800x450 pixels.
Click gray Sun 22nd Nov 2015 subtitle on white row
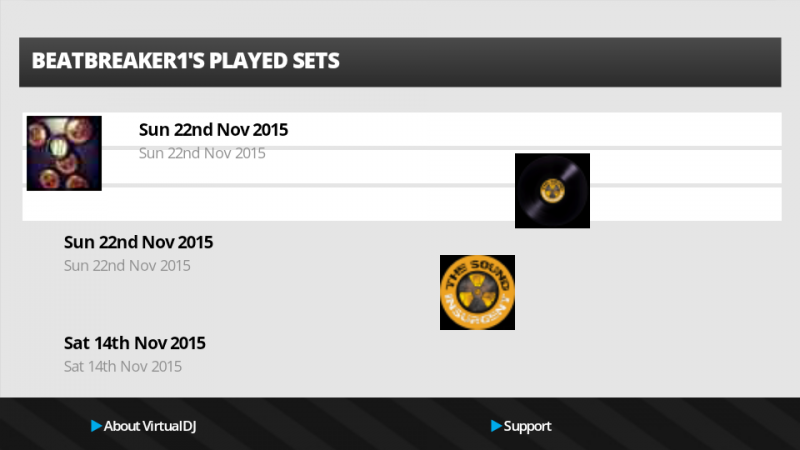point(202,153)
